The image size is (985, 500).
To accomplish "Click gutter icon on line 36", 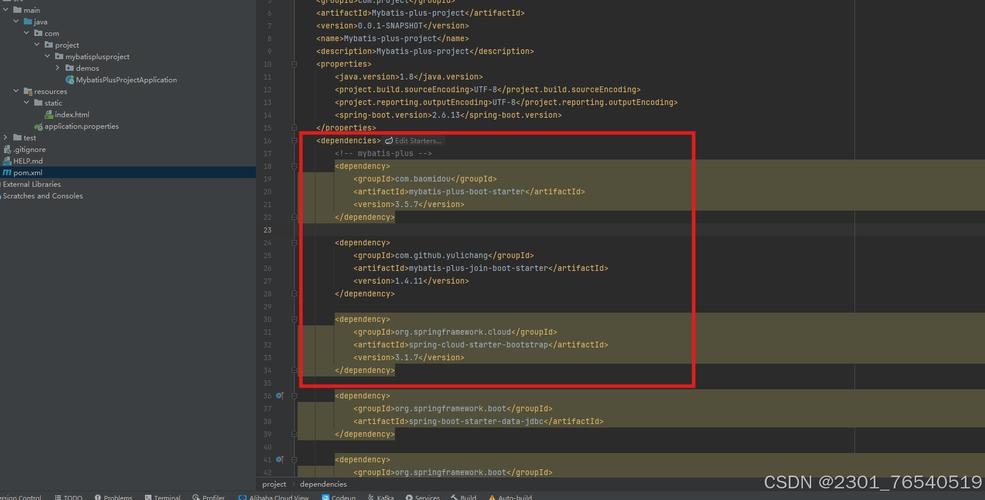I will click(280, 396).
